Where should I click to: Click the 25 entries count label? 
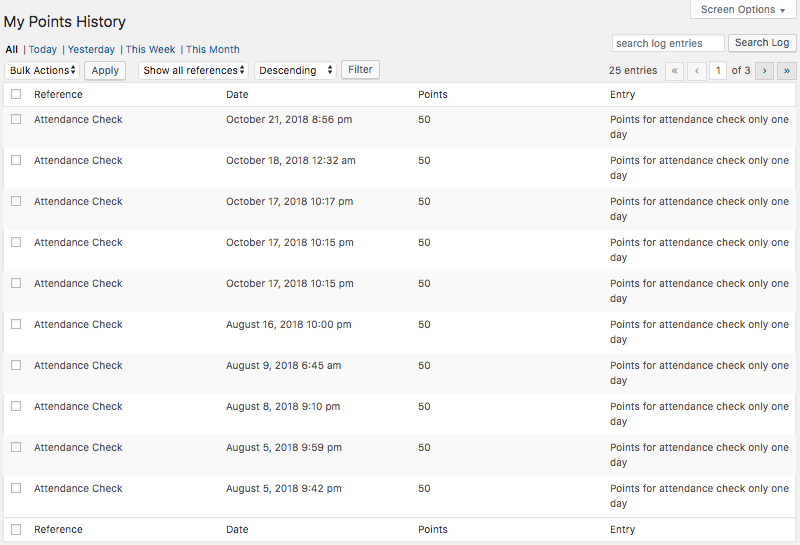click(x=633, y=70)
